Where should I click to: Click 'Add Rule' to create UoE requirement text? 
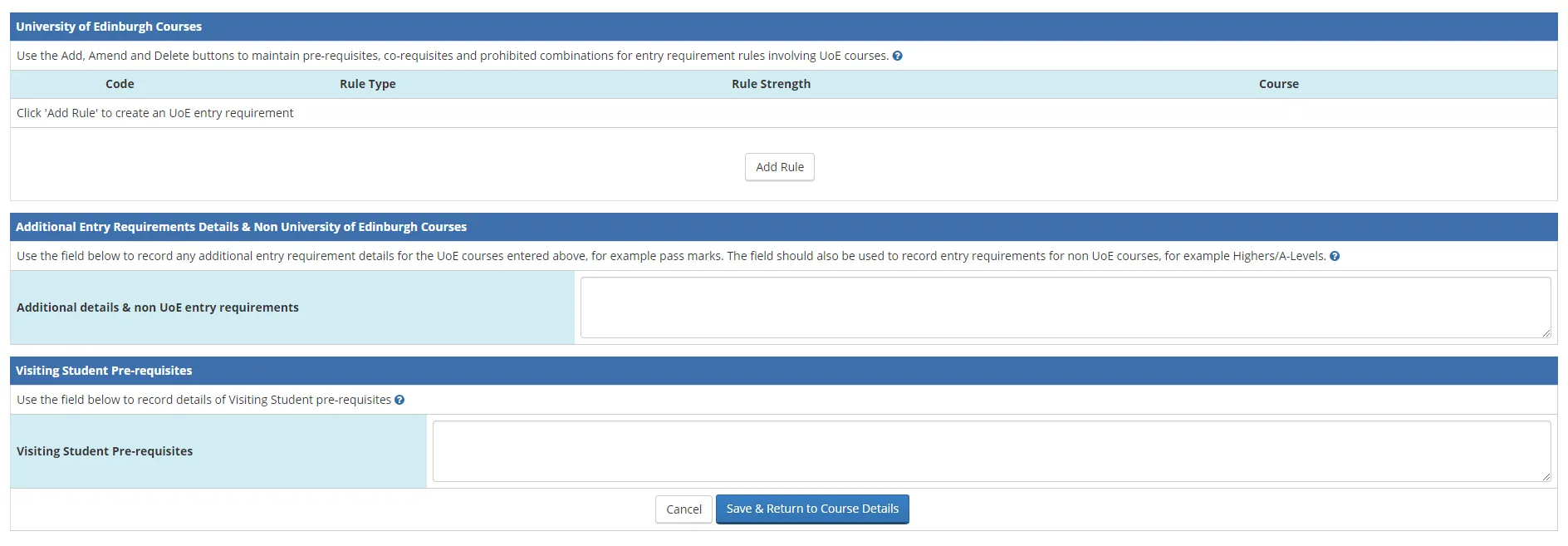pyautogui.click(x=155, y=113)
